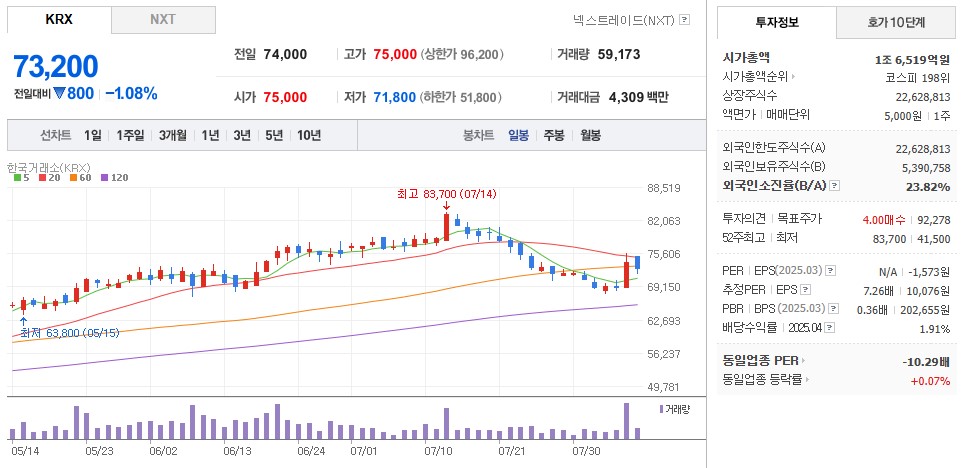Click the 52주 최고 최저 value 83,700
Image resolution: width=966 pixels, height=468 pixels.
[x=890, y=238]
